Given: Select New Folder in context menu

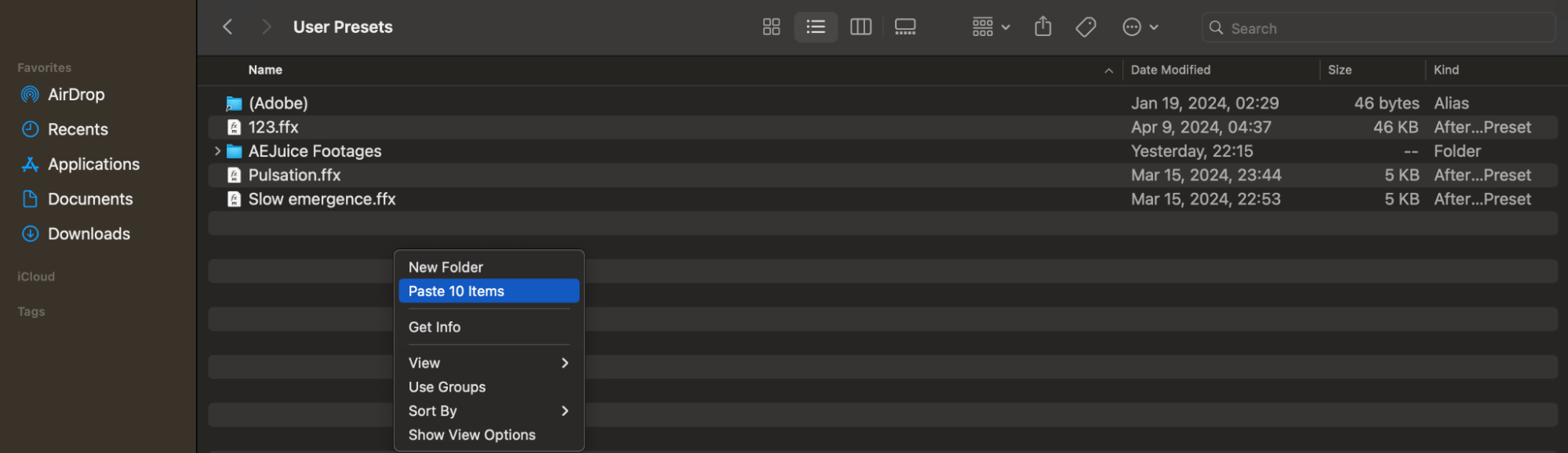Looking at the screenshot, I should click(446, 267).
